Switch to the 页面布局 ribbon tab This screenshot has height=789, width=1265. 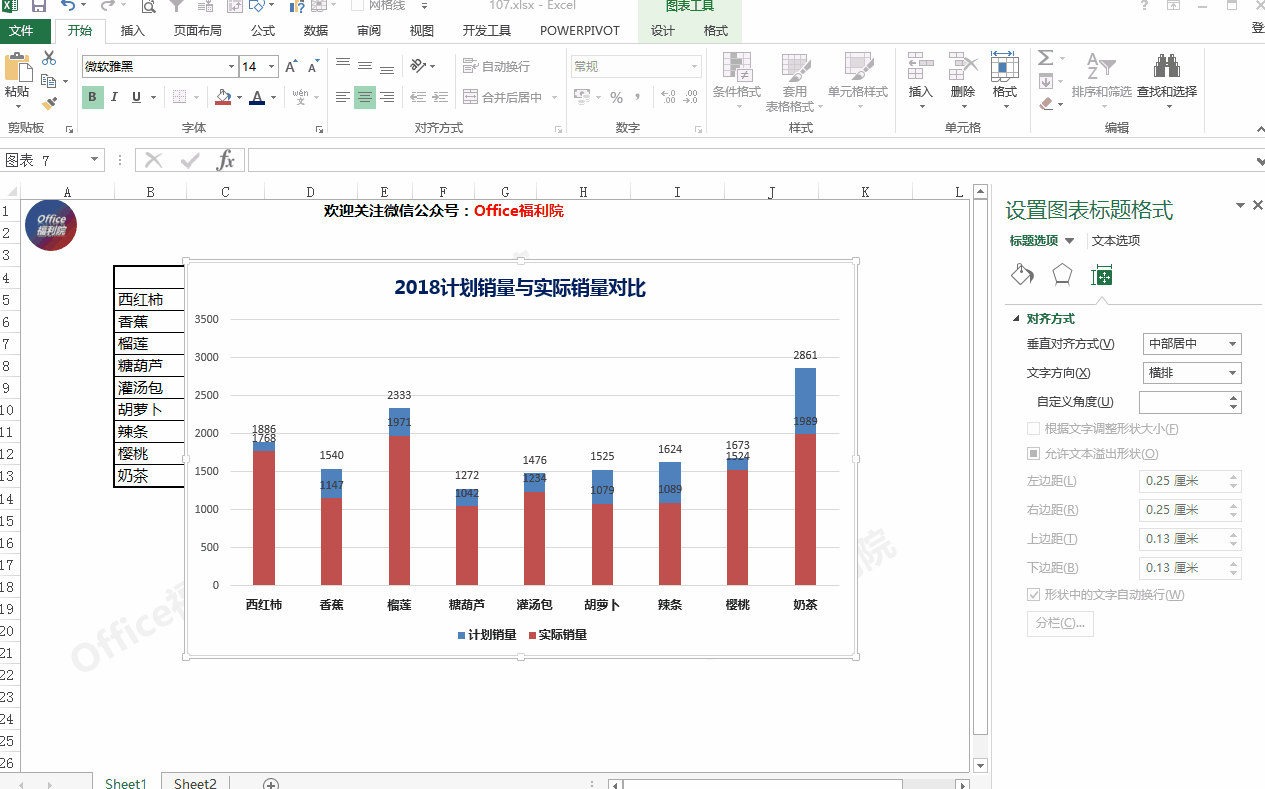coord(198,31)
